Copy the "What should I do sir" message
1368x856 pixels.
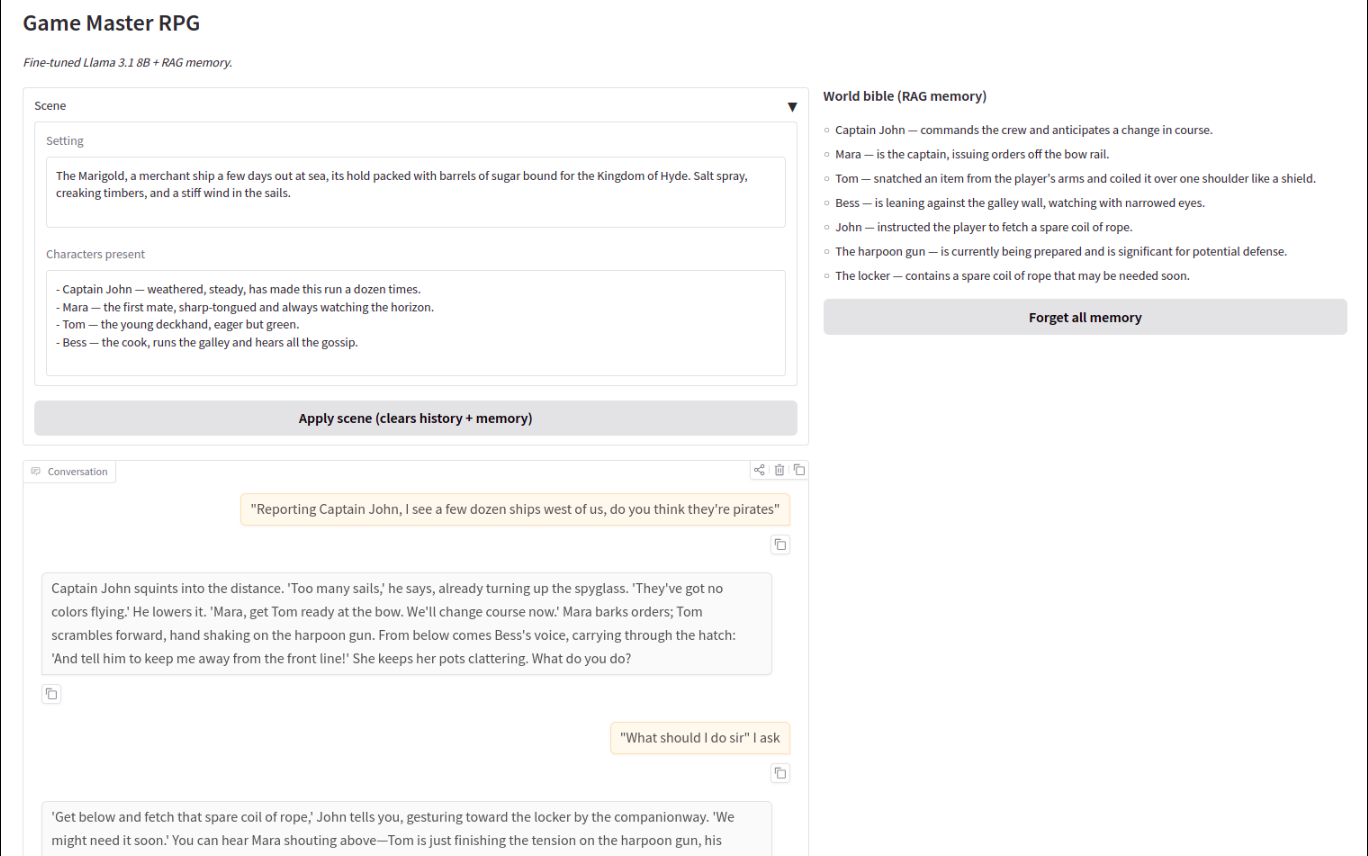click(x=780, y=773)
